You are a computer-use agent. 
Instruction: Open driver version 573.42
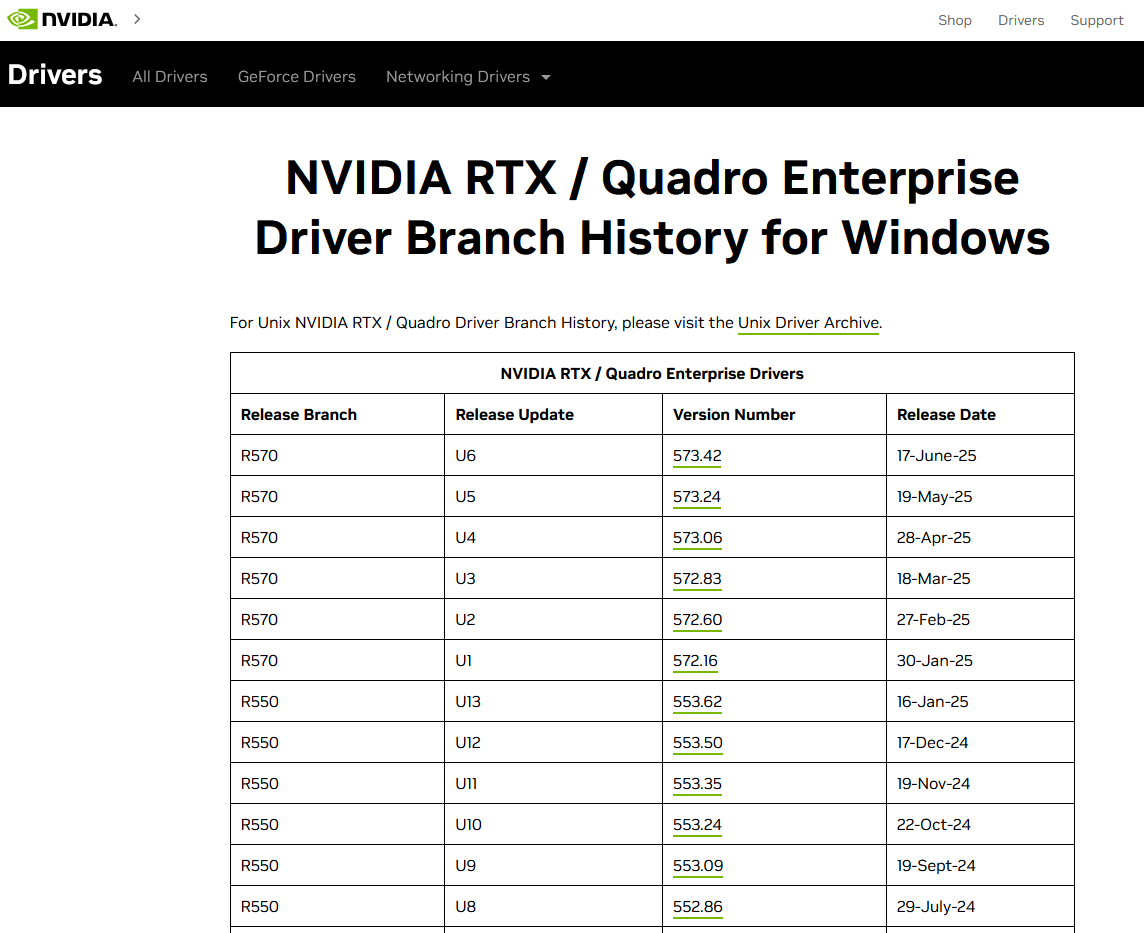click(x=697, y=456)
